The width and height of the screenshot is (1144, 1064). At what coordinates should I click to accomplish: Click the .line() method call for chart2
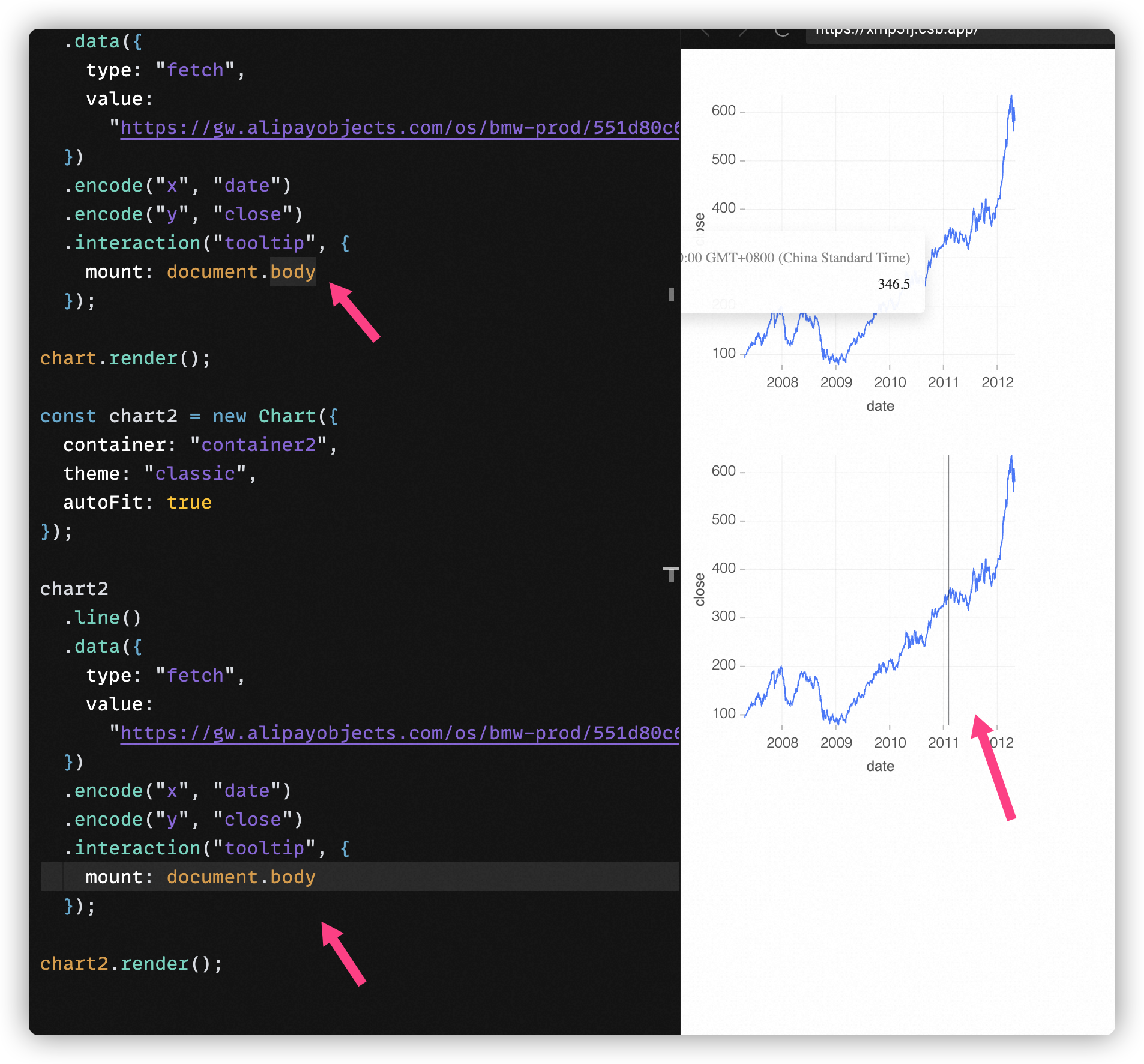pos(103,617)
